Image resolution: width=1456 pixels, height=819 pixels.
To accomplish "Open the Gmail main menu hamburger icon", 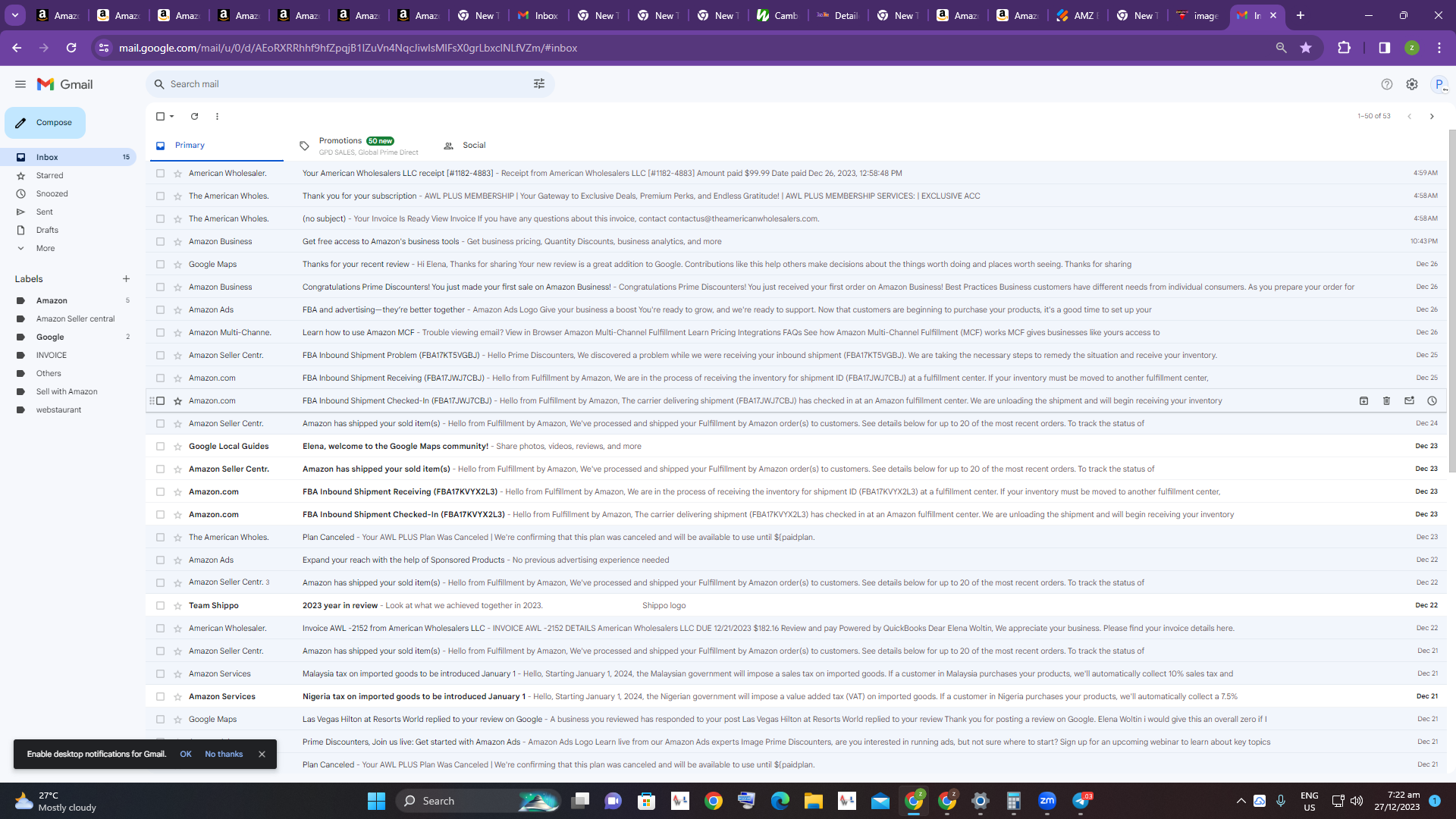I will 20,84.
